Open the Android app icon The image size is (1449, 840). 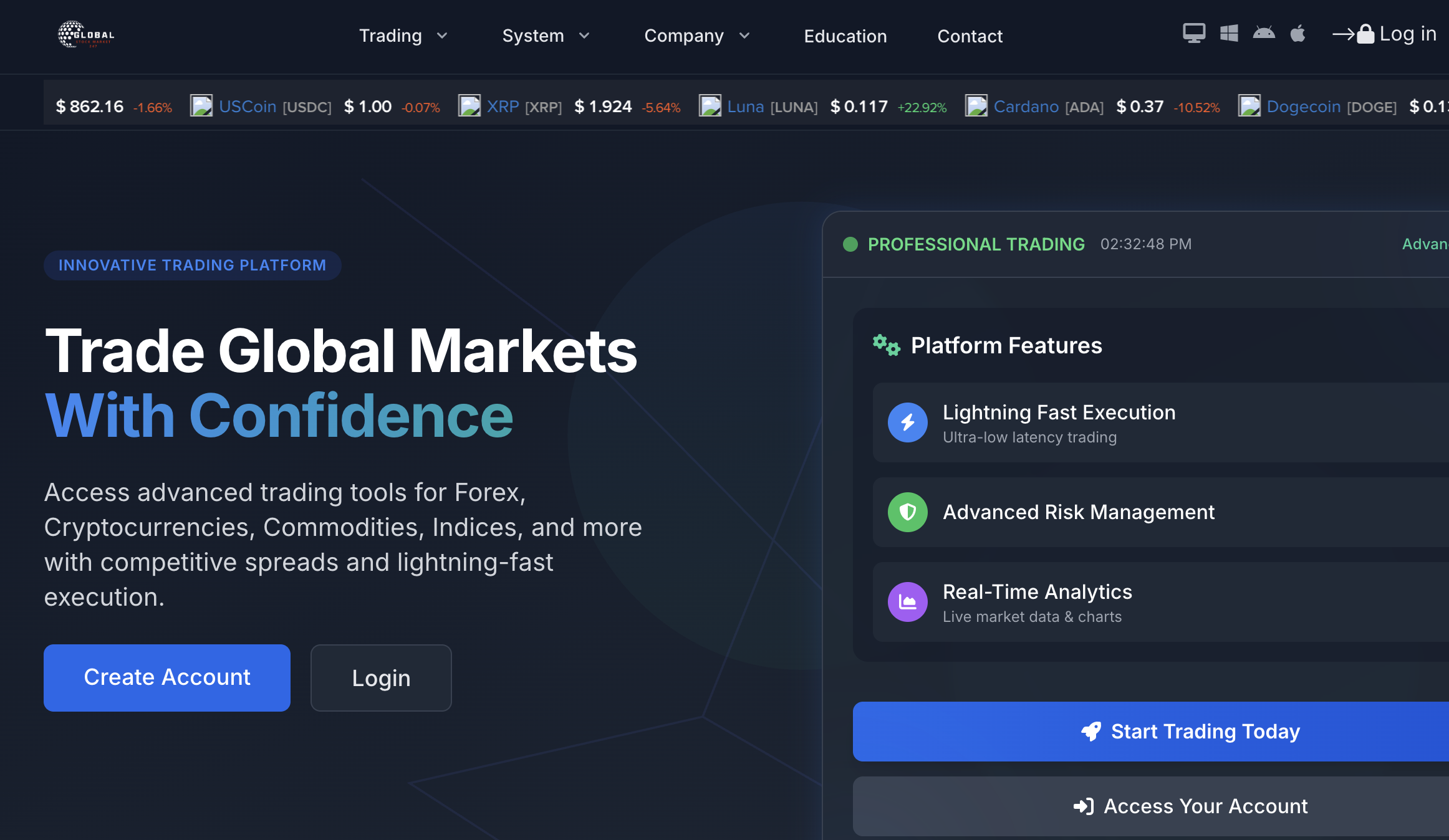pos(1264,34)
